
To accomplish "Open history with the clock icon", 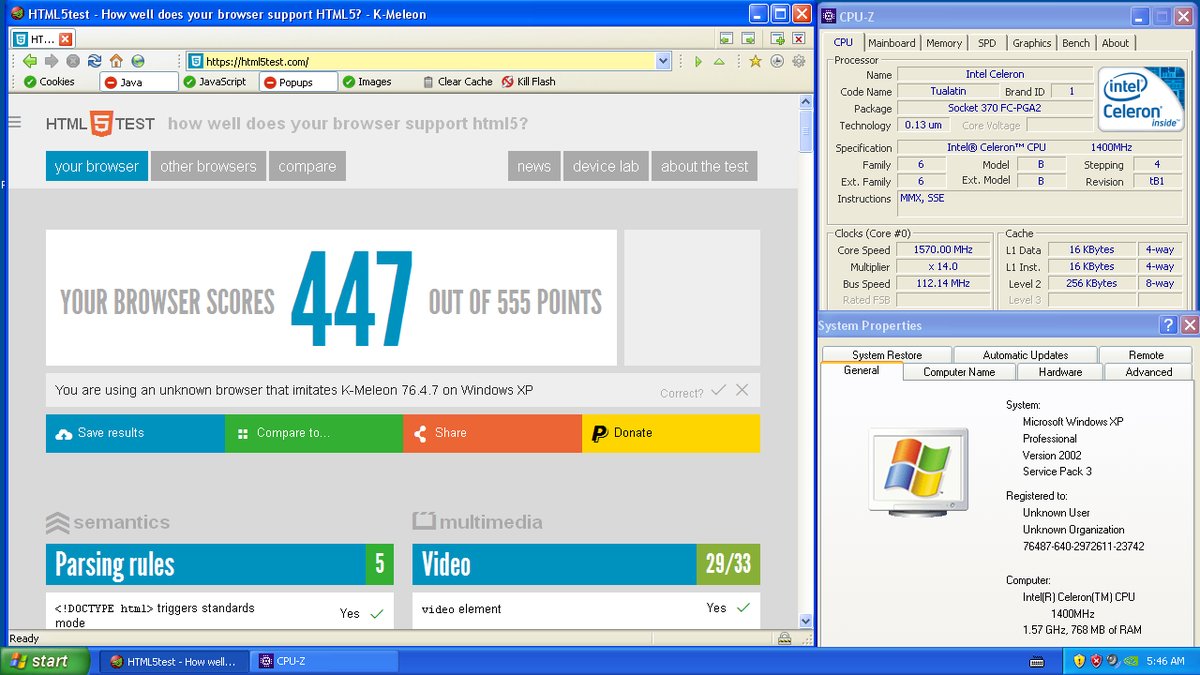I will click(777, 61).
